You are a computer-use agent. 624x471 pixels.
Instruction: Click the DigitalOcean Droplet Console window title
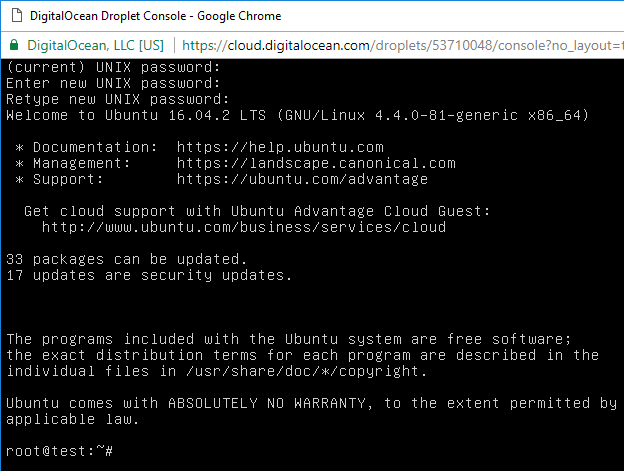[156, 16]
